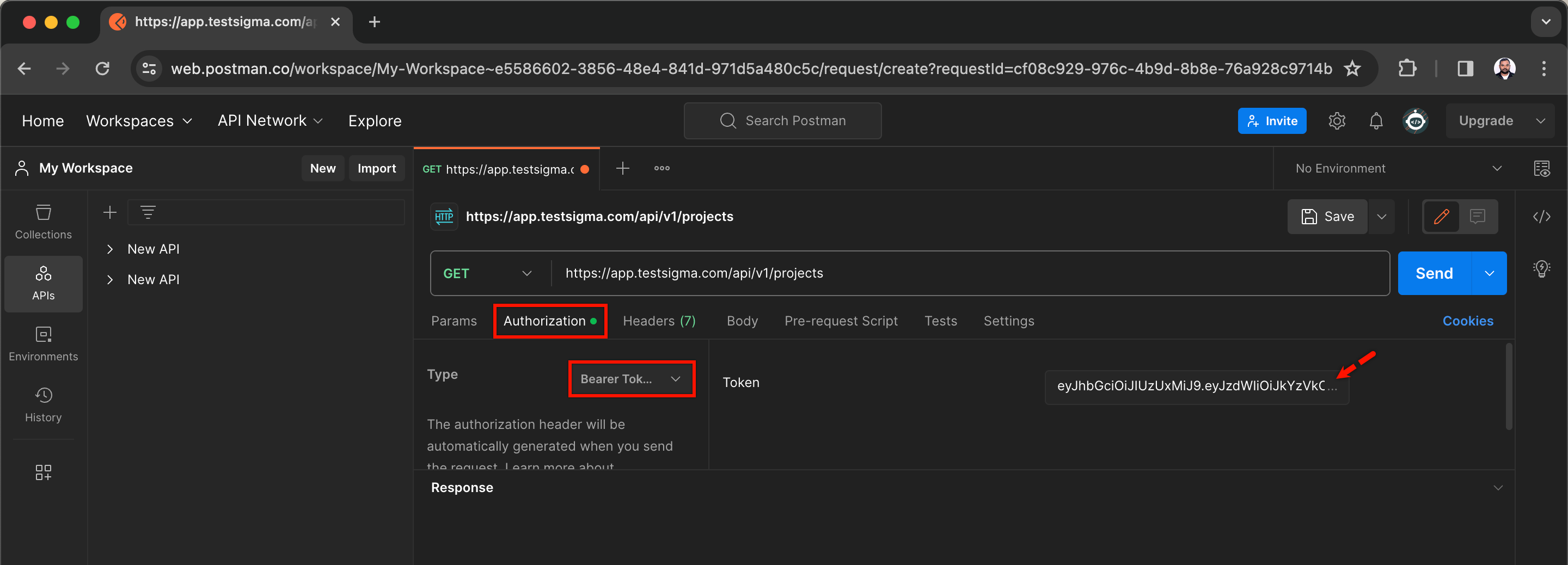Select the GET app.testsigma request tab
The width and height of the screenshot is (1568, 565).
click(506, 169)
